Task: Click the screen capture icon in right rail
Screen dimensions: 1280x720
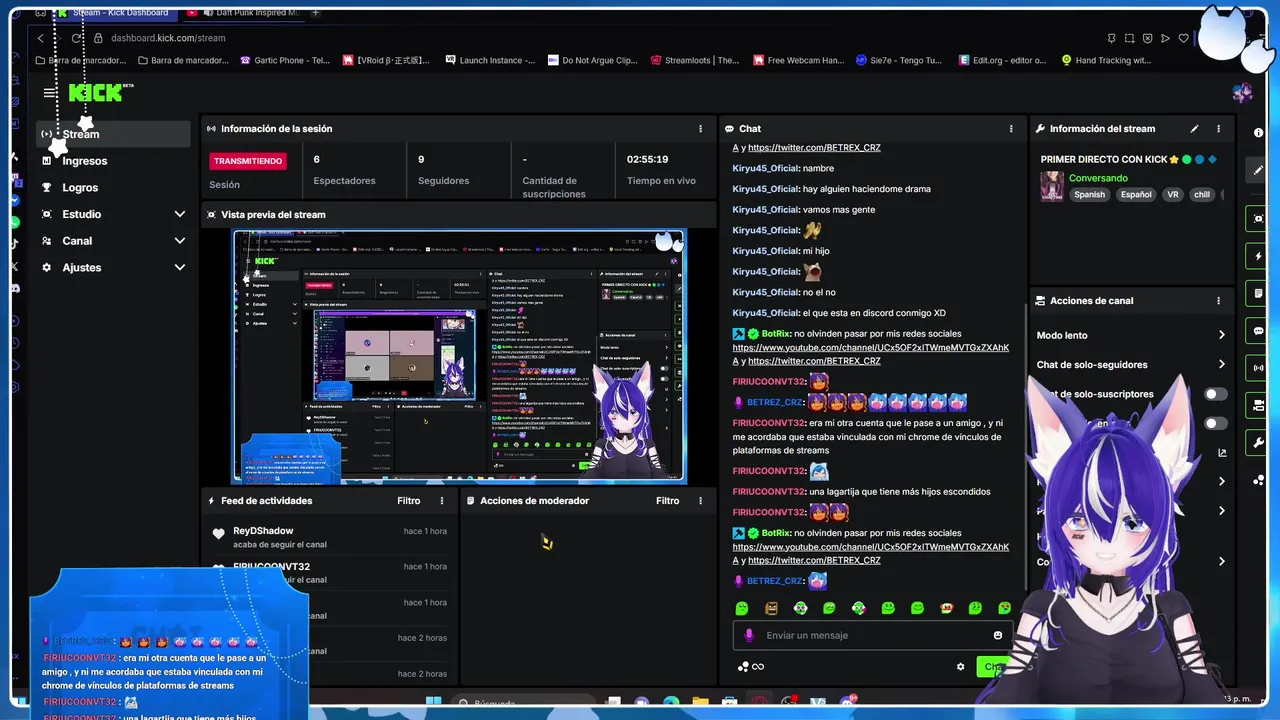Action: coord(1258,219)
